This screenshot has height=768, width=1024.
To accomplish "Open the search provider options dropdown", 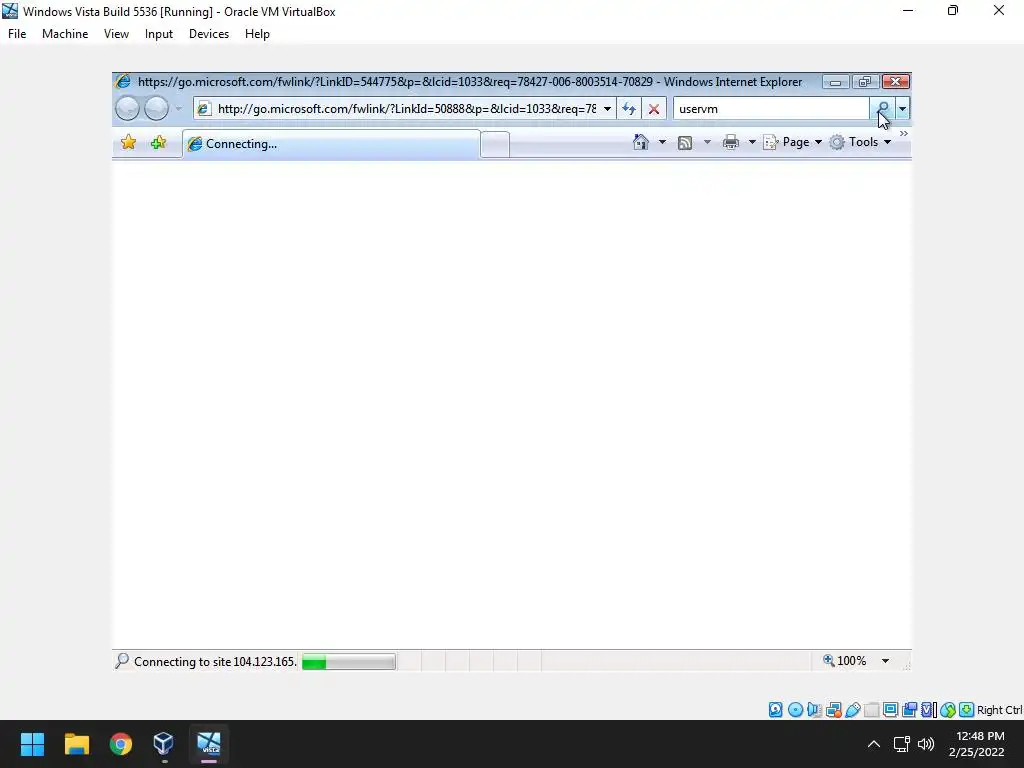I will coord(903,108).
